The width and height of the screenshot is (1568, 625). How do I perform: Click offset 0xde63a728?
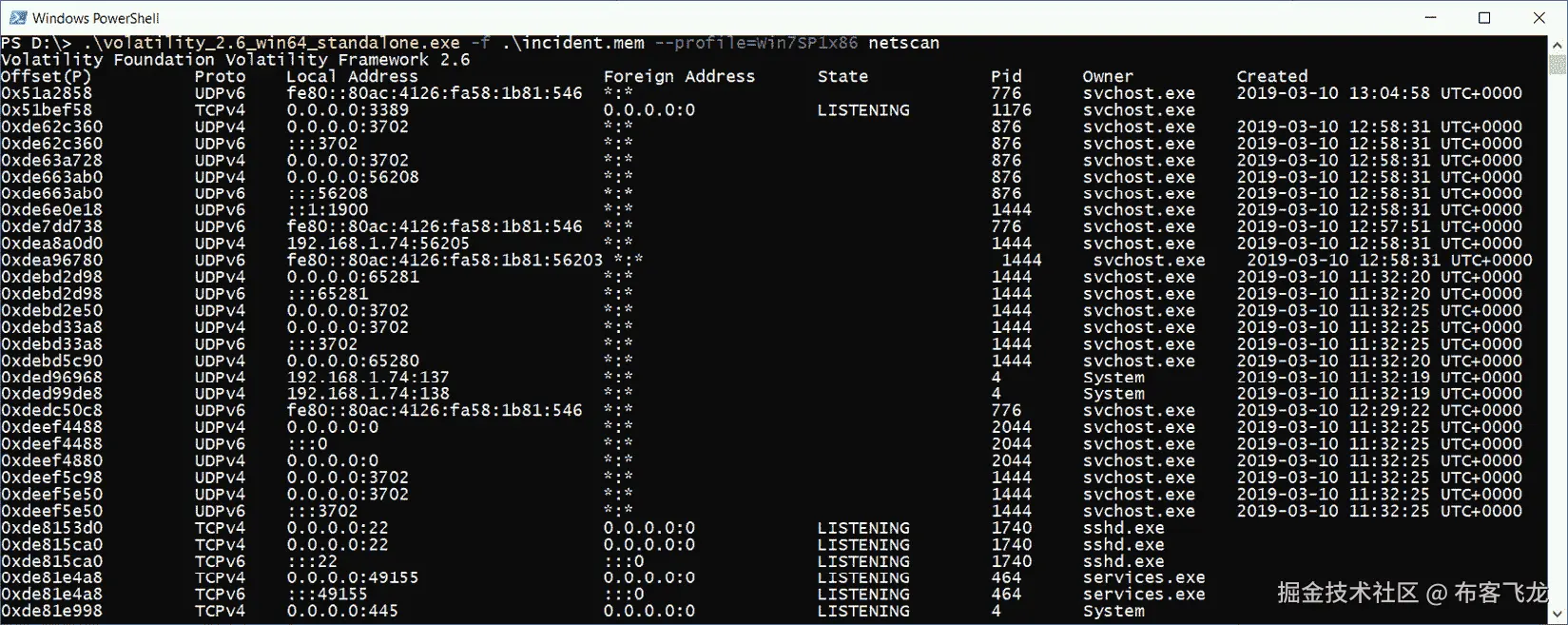point(51,160)
